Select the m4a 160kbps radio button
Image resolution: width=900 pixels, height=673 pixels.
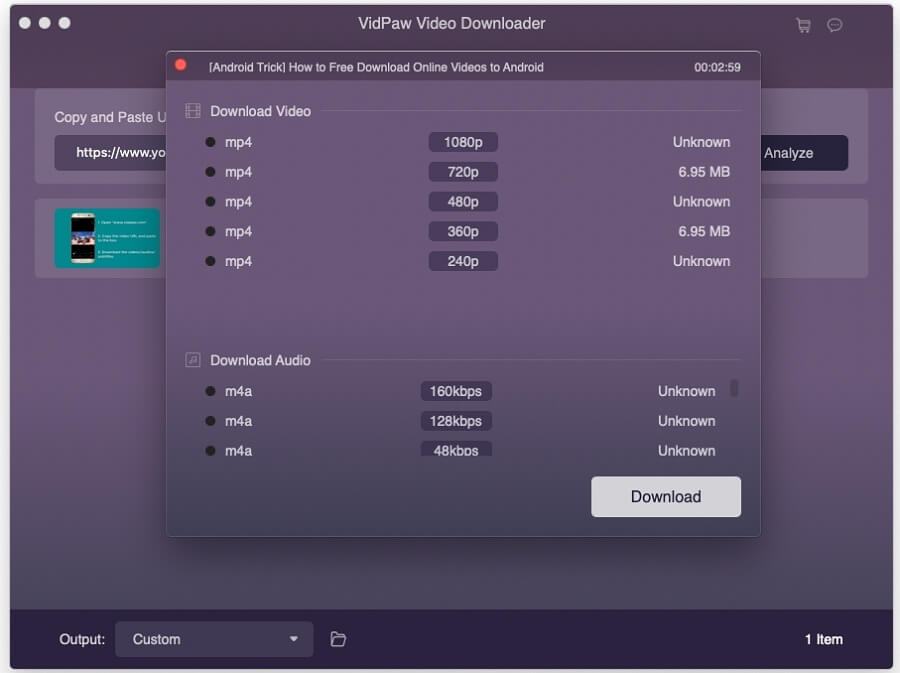(x=211, y=391)
